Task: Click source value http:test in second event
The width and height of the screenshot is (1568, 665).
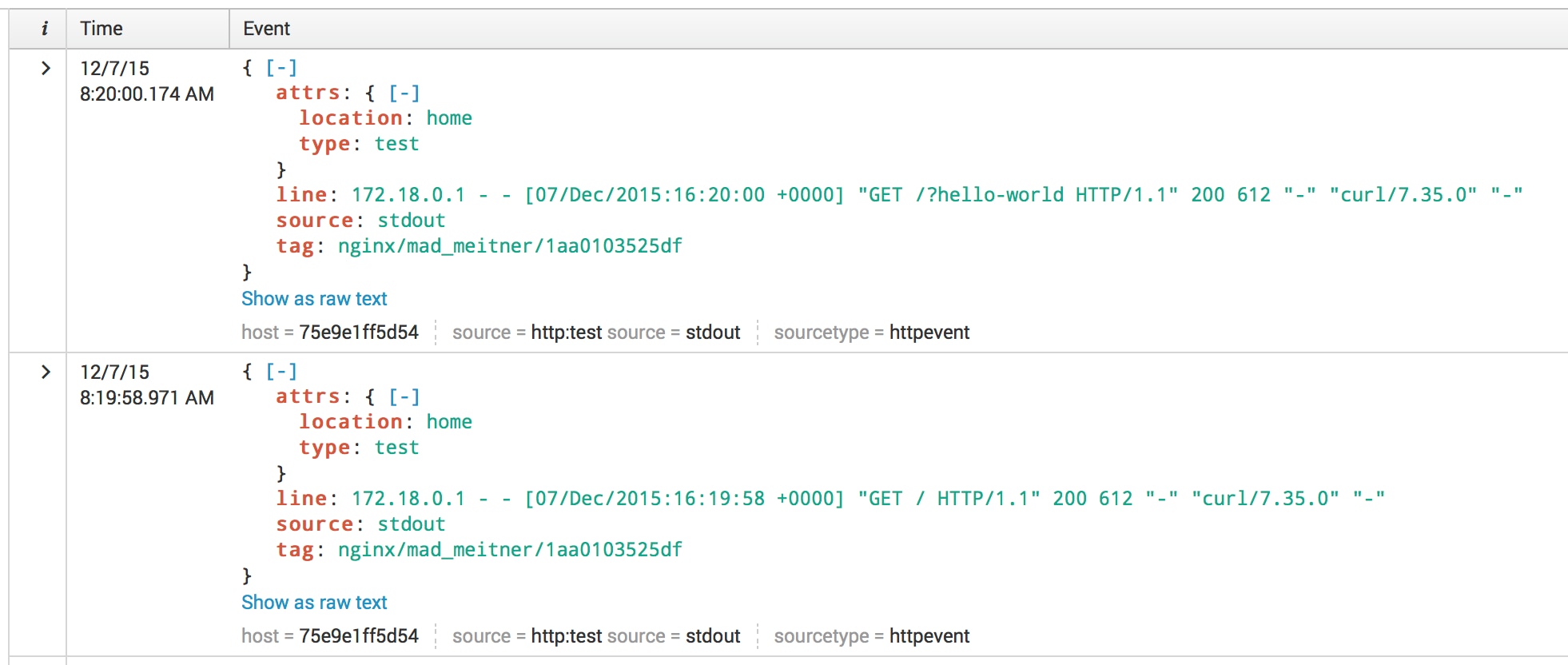Action: [566, 636]
